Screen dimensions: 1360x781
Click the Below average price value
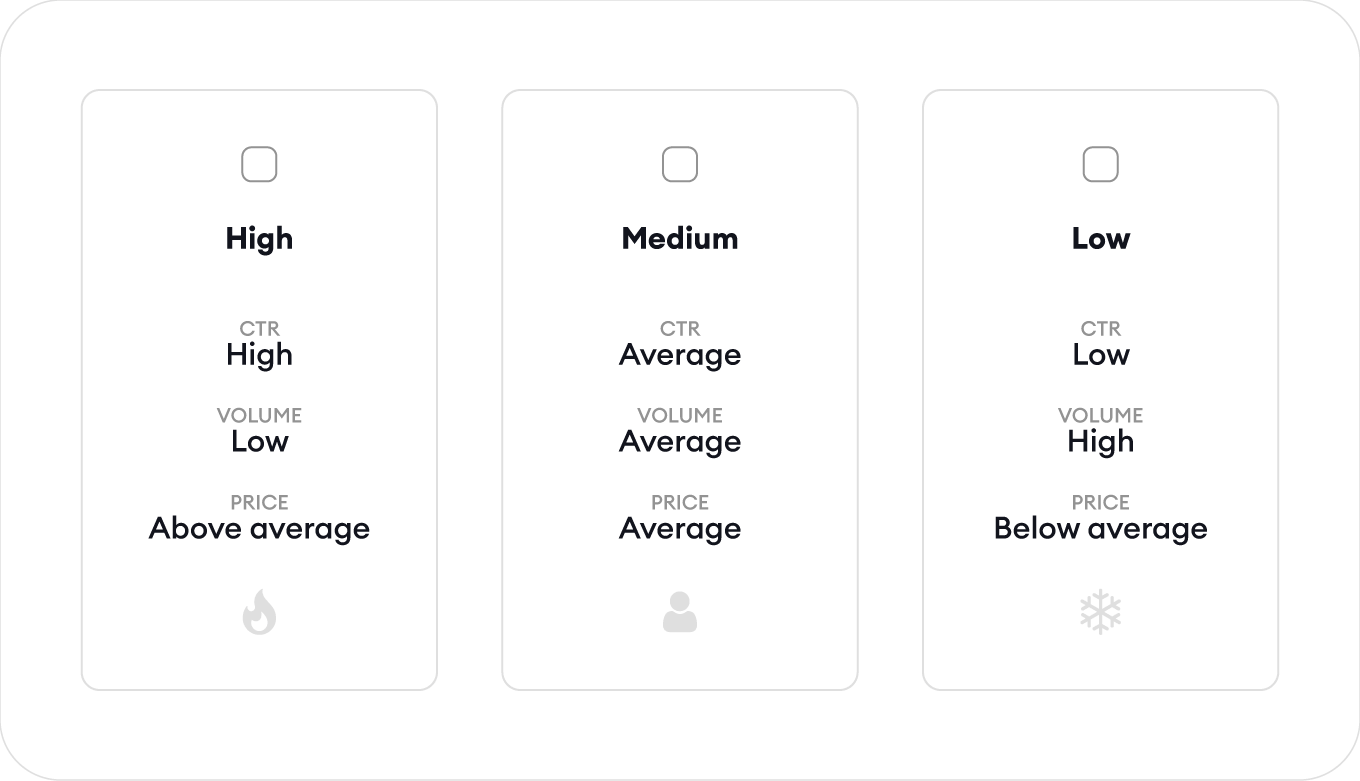pos(1101,528)
